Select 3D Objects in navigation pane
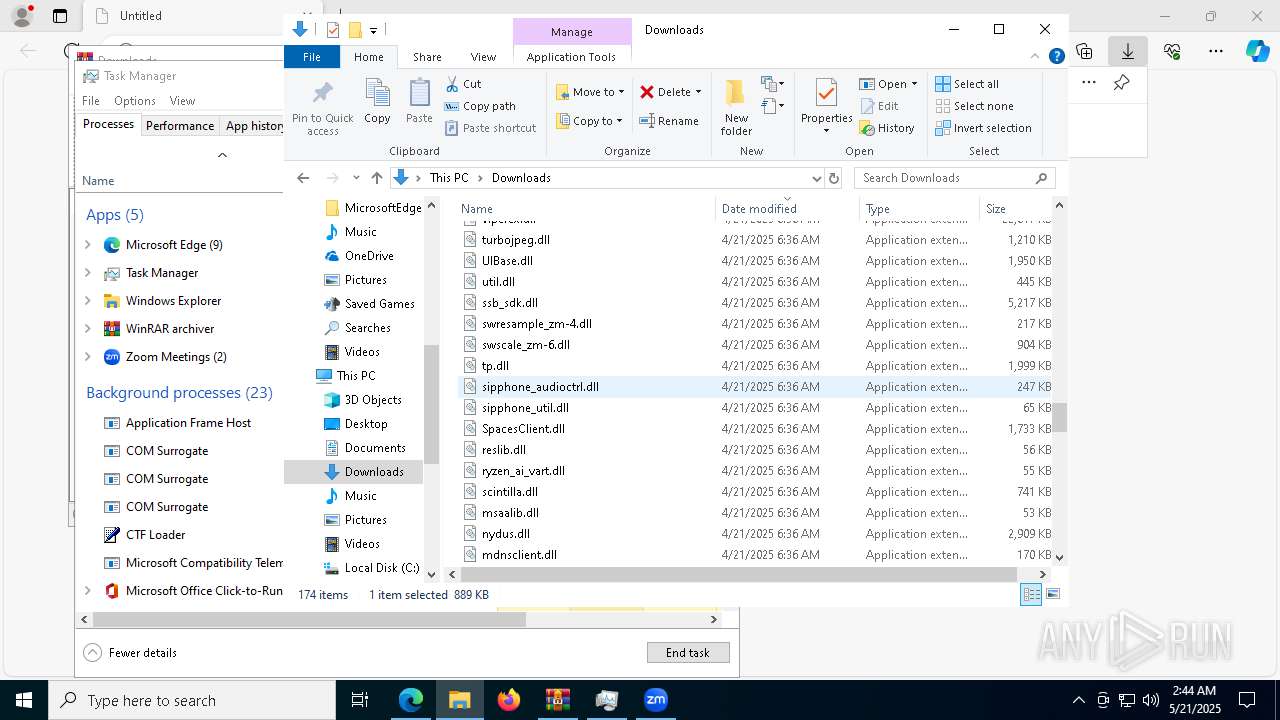The width and height of the screenshot is (1280, 720). 362,400
